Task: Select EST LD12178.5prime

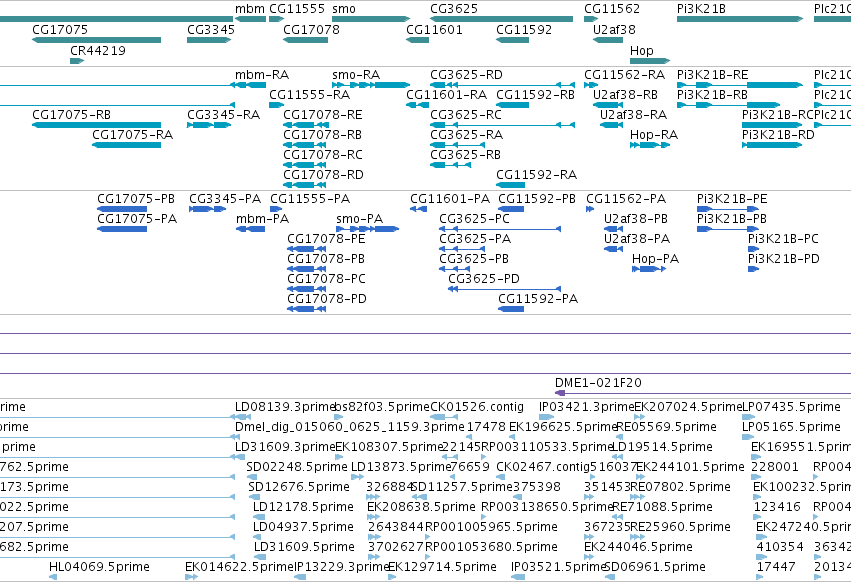Action: point(261,517)
